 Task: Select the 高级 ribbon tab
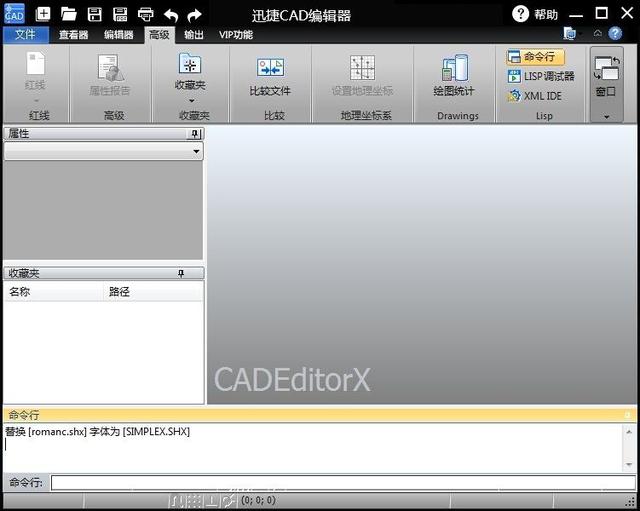(x=160, y=35)
